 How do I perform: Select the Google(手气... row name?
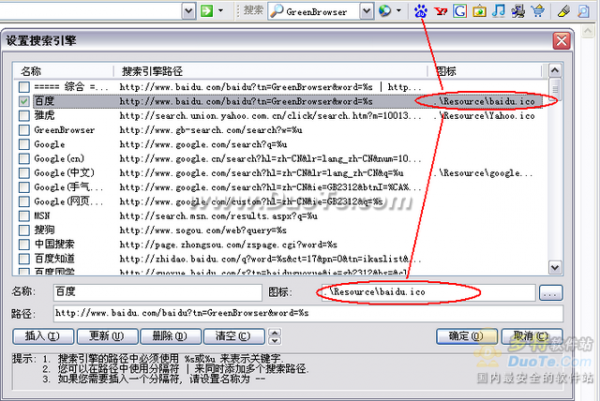pyautogui.click(x=68, y=187)
